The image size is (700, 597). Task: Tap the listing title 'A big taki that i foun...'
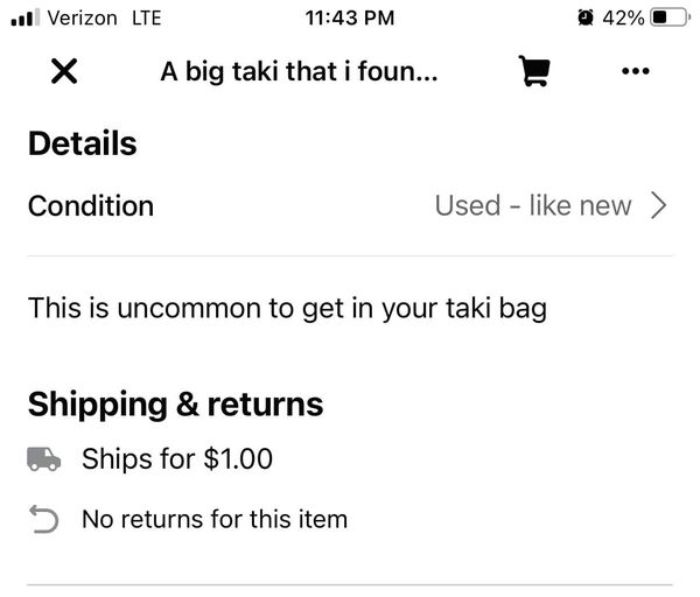tap(298, 73)
